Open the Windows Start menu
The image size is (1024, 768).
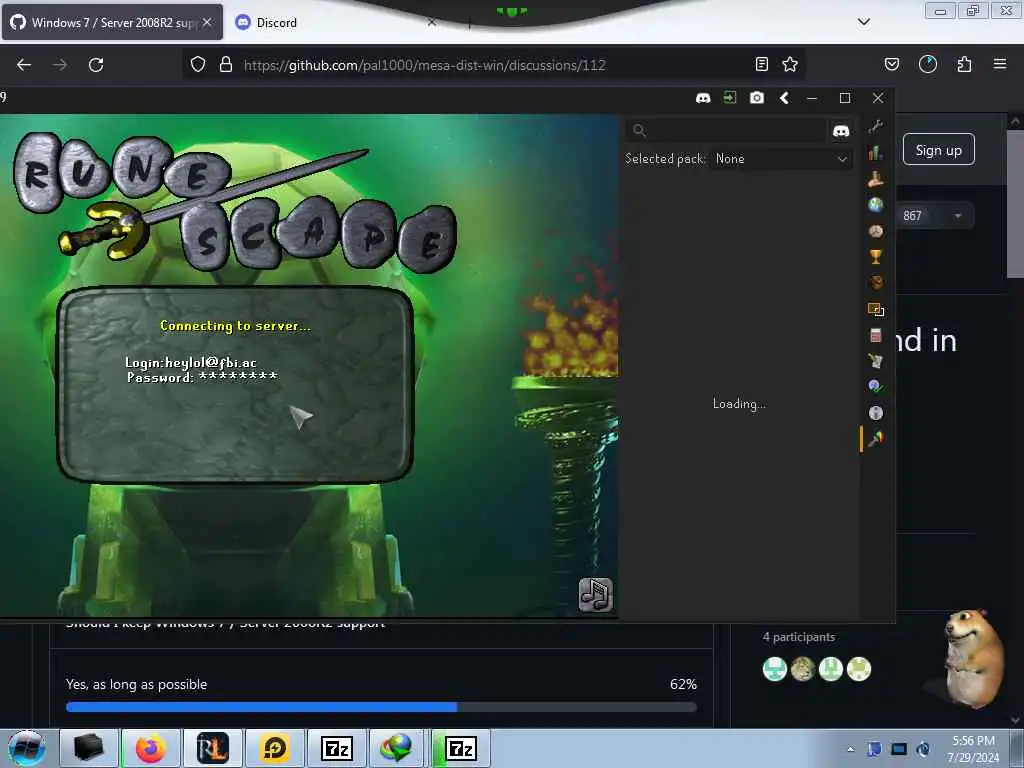(27, 749)
